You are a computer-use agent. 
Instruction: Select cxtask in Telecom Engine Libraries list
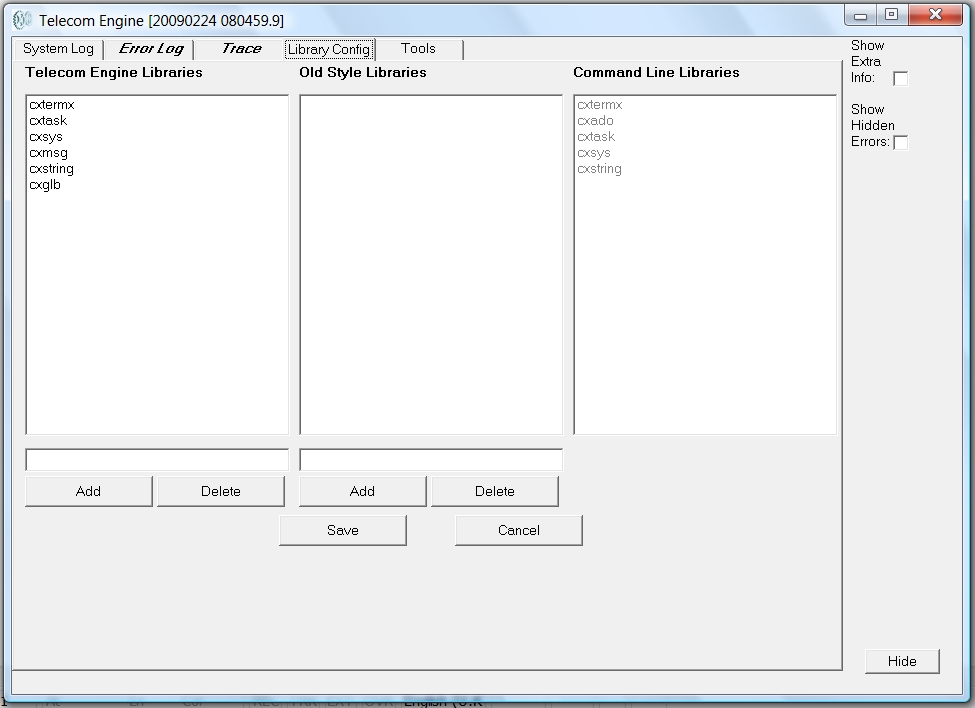[x=48, y=121]
